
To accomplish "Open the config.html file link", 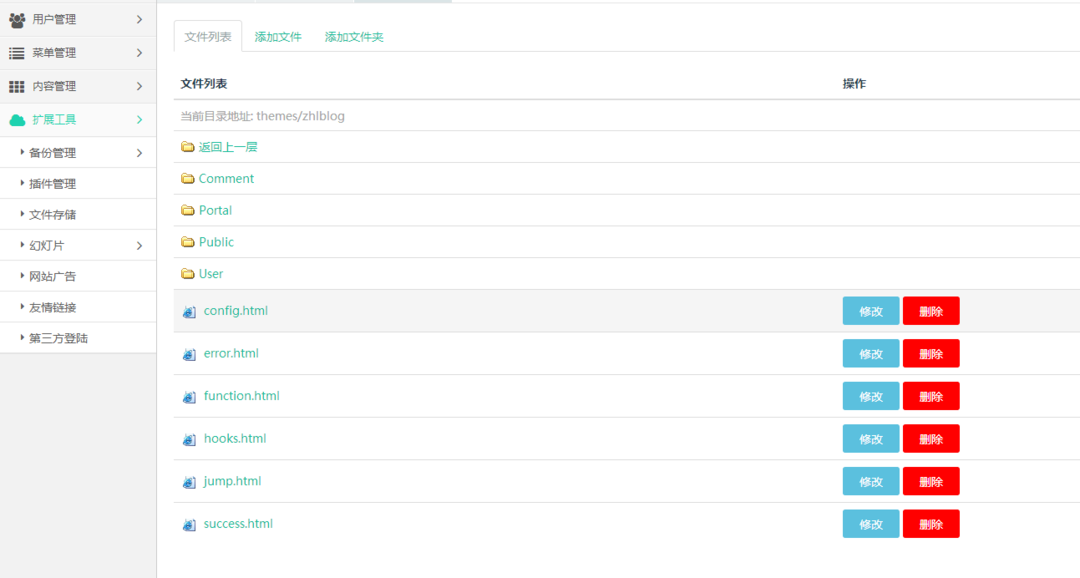I will point(236,311).
